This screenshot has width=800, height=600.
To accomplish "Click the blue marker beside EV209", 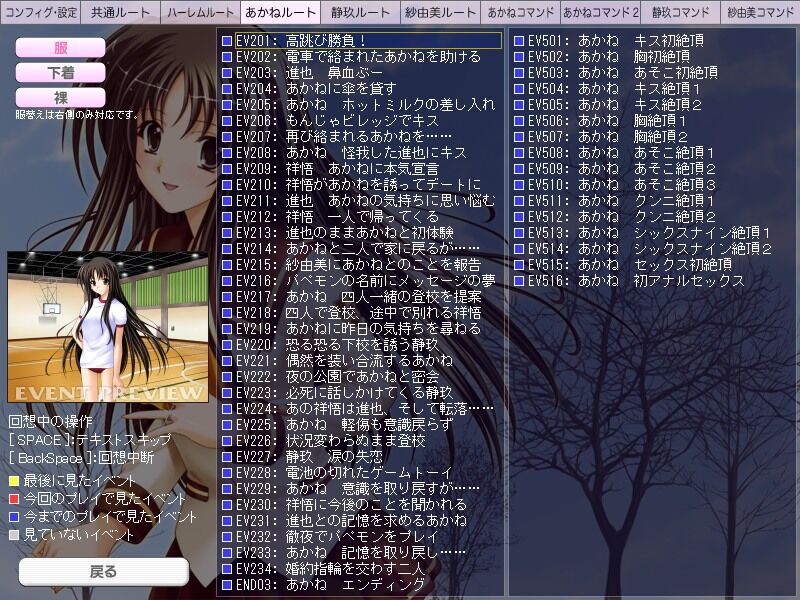I will 227,169.
